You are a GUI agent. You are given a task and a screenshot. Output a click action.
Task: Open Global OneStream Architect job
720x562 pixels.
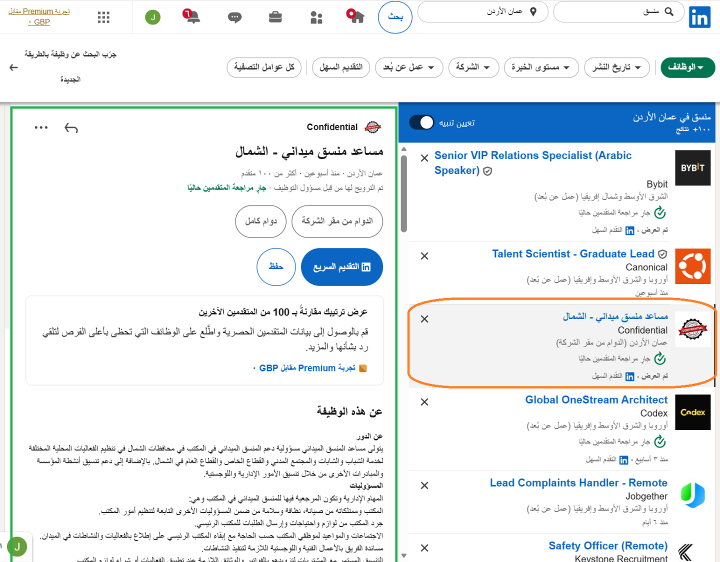pyautogui.click(x=596, y=400)
